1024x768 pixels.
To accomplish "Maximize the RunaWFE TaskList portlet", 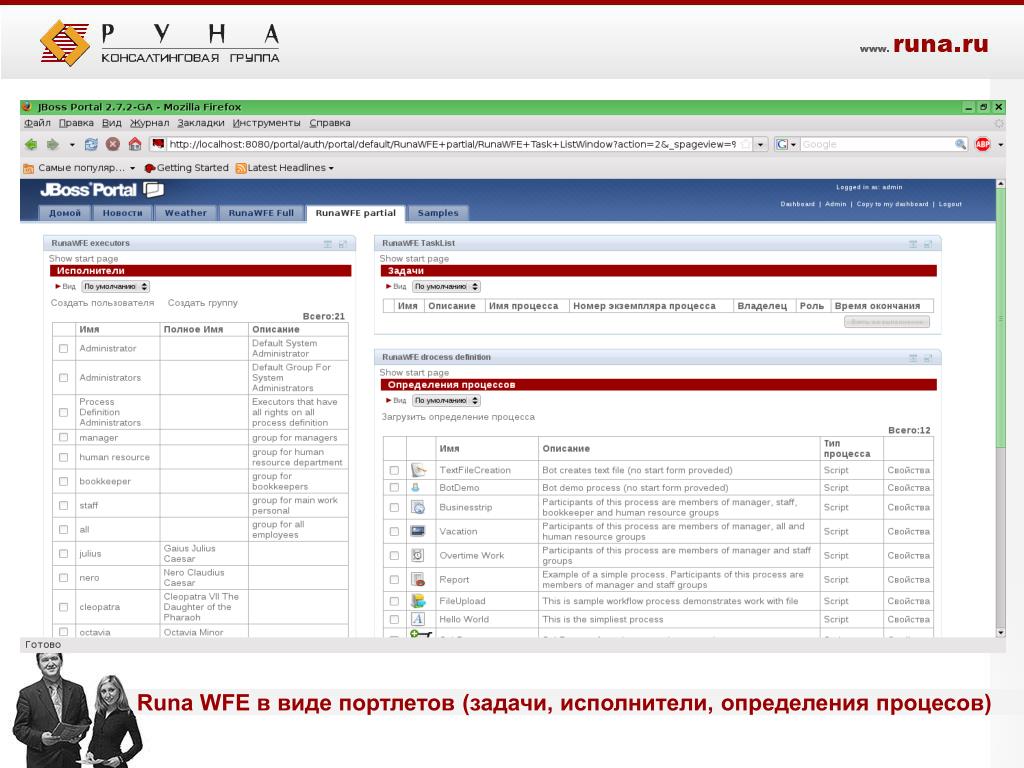I will [927, 244].
